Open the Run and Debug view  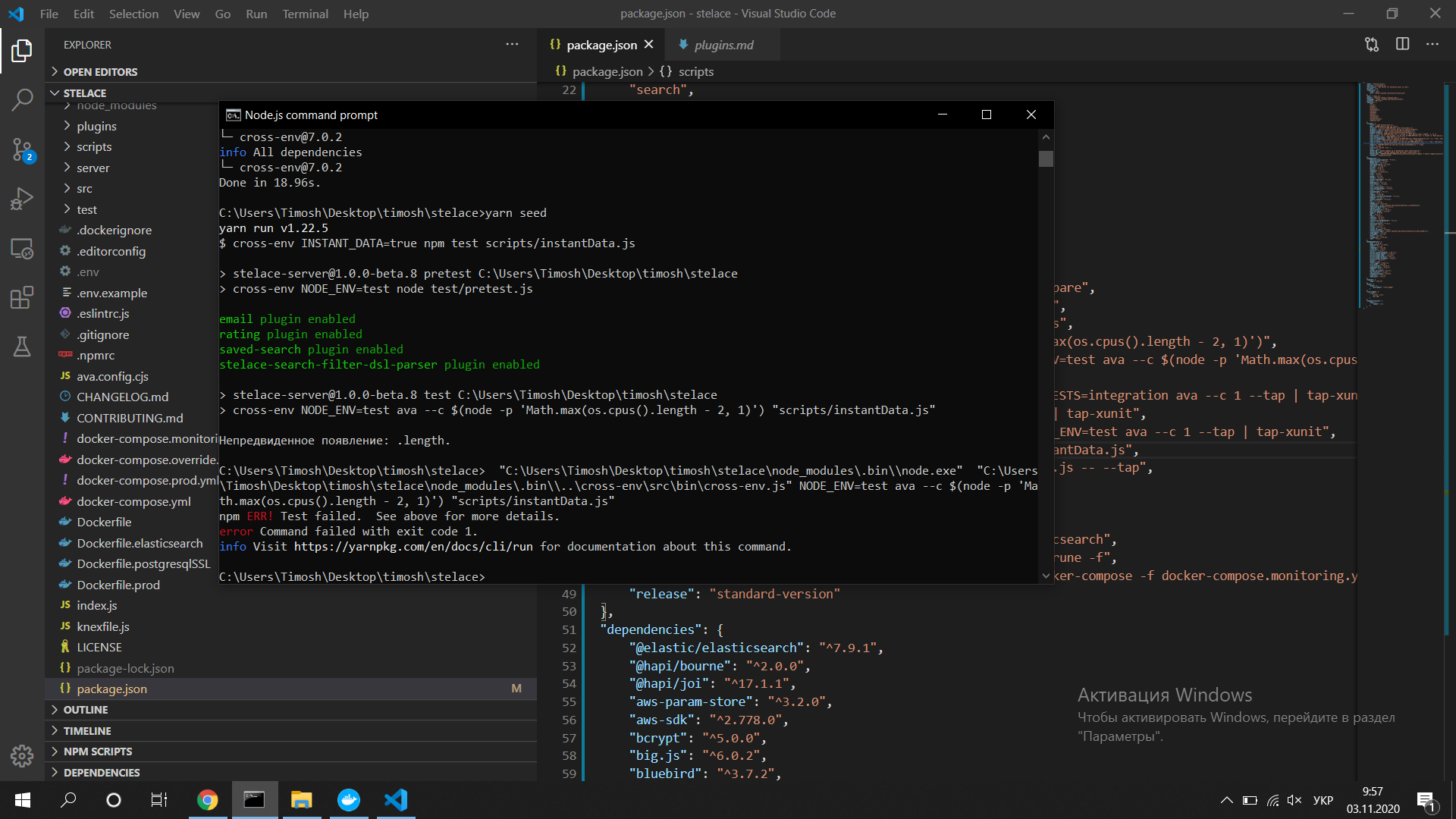point(22,199)
